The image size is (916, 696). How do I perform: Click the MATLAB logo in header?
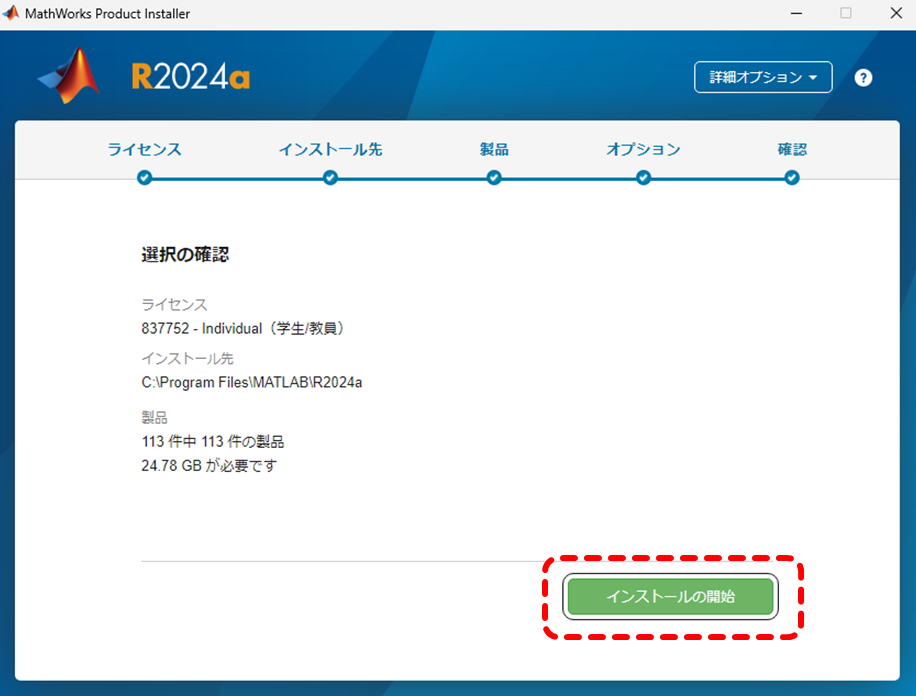(x=69, y=76)
